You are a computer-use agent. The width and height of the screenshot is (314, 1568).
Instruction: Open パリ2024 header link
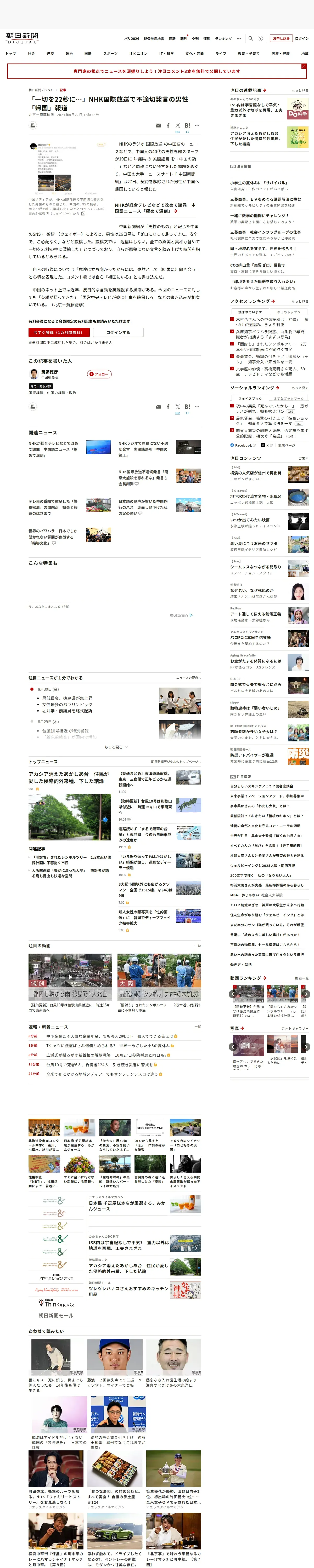pos(132,38)
